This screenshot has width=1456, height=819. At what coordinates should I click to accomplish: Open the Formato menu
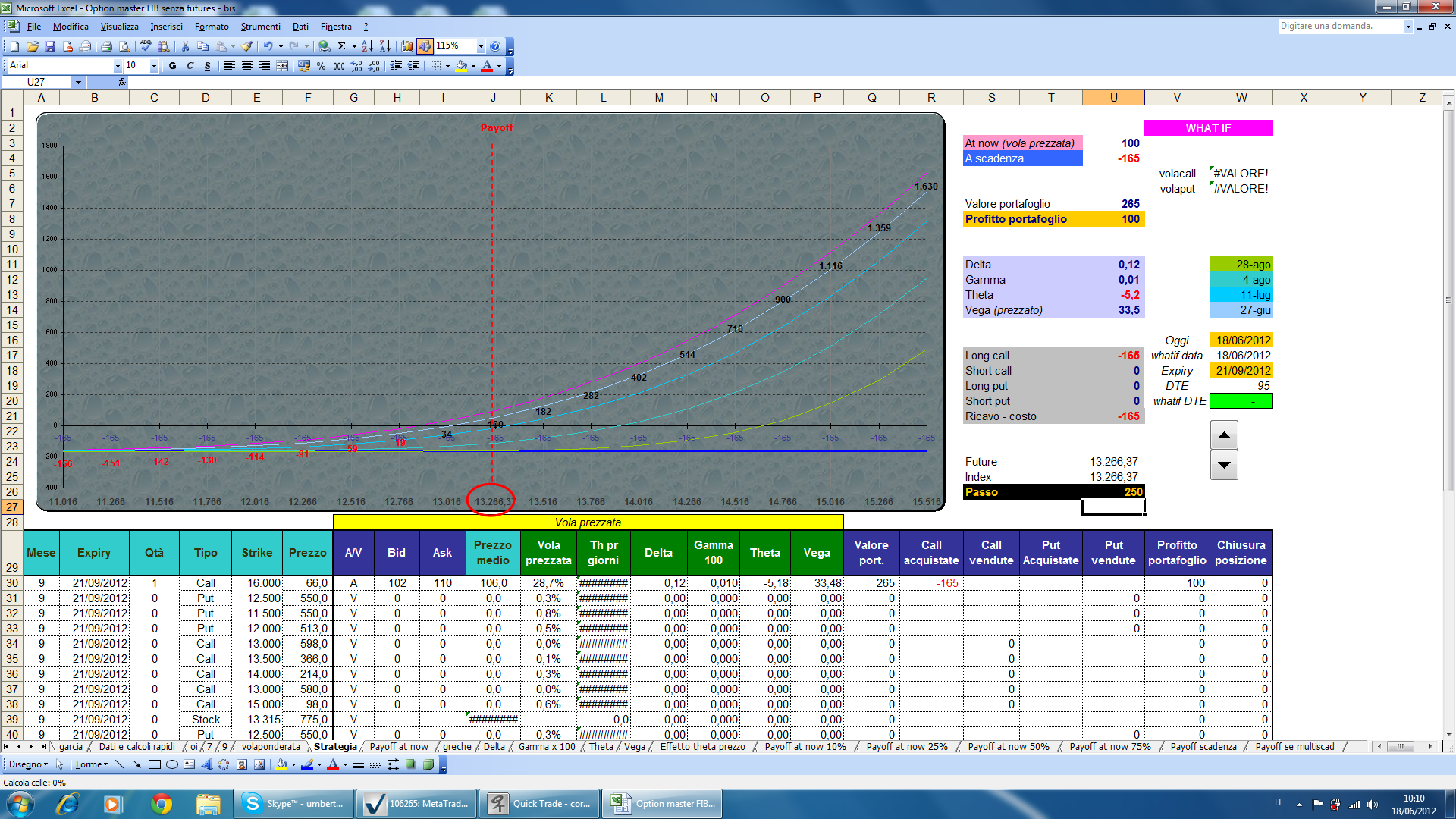(x=212, y=27)
